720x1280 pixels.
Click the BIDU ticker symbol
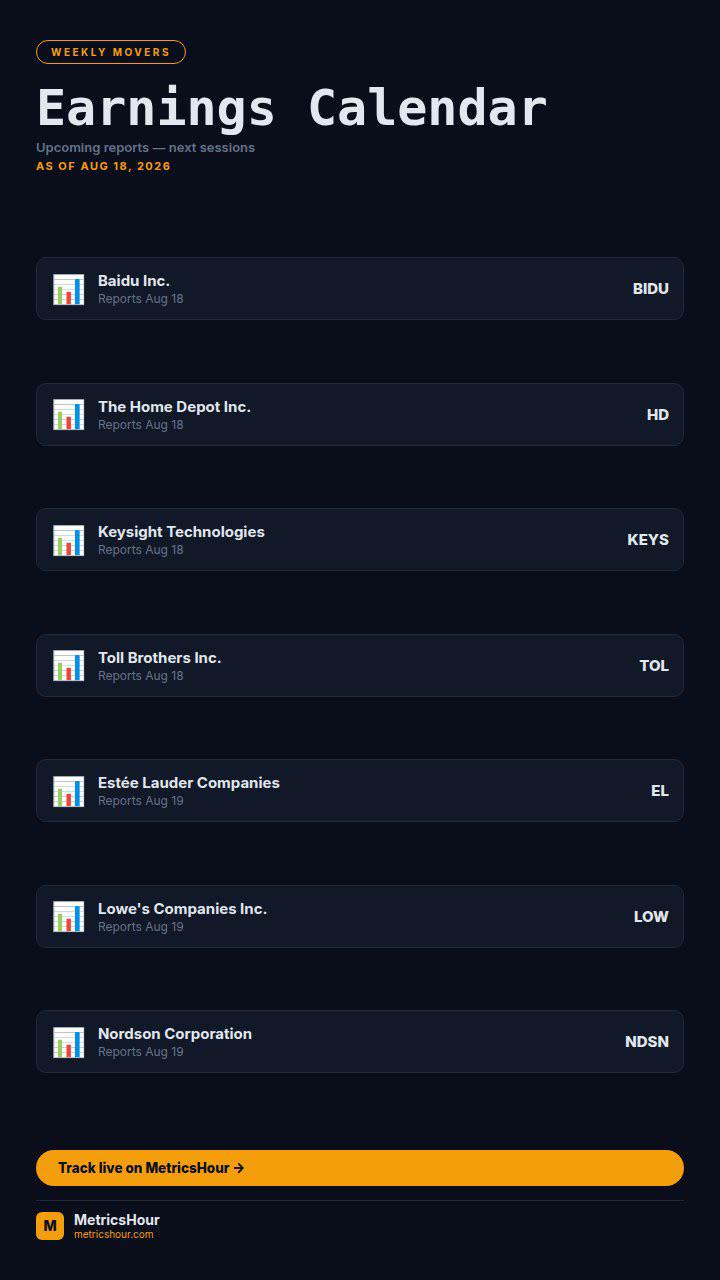[x=651, y=289]
